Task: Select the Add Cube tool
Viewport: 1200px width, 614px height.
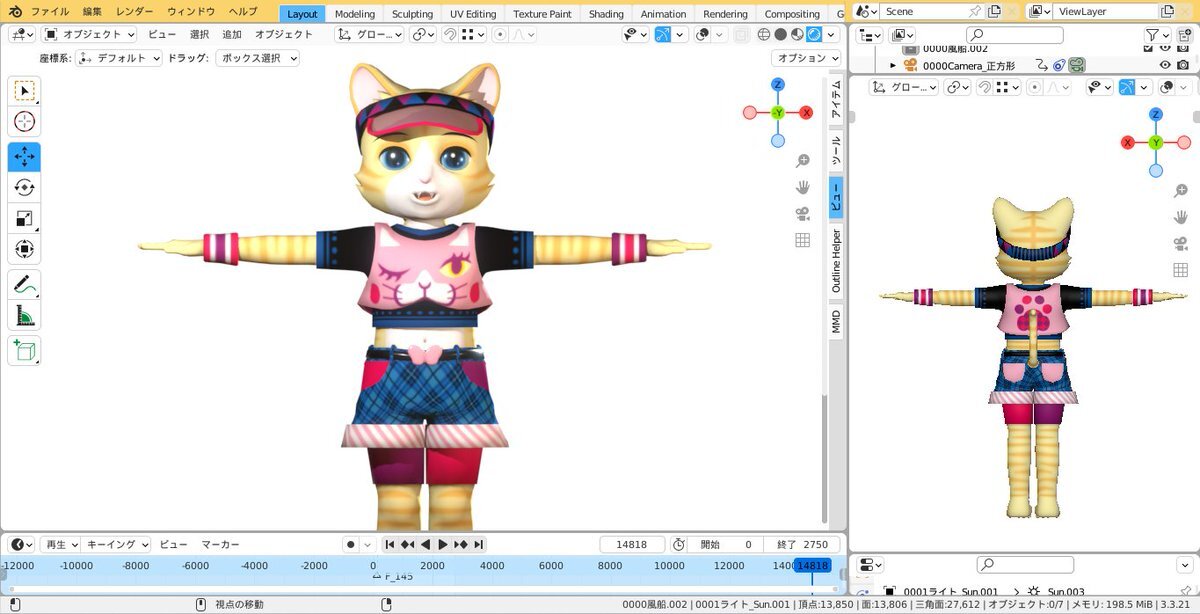Action: click(24, 350)
